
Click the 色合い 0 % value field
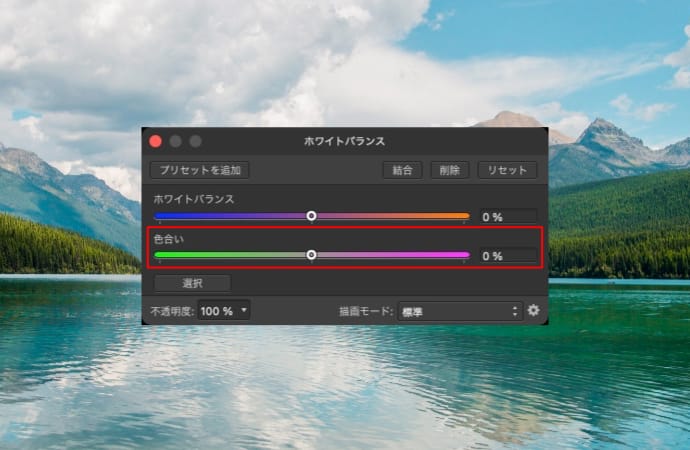coord(508,256)
